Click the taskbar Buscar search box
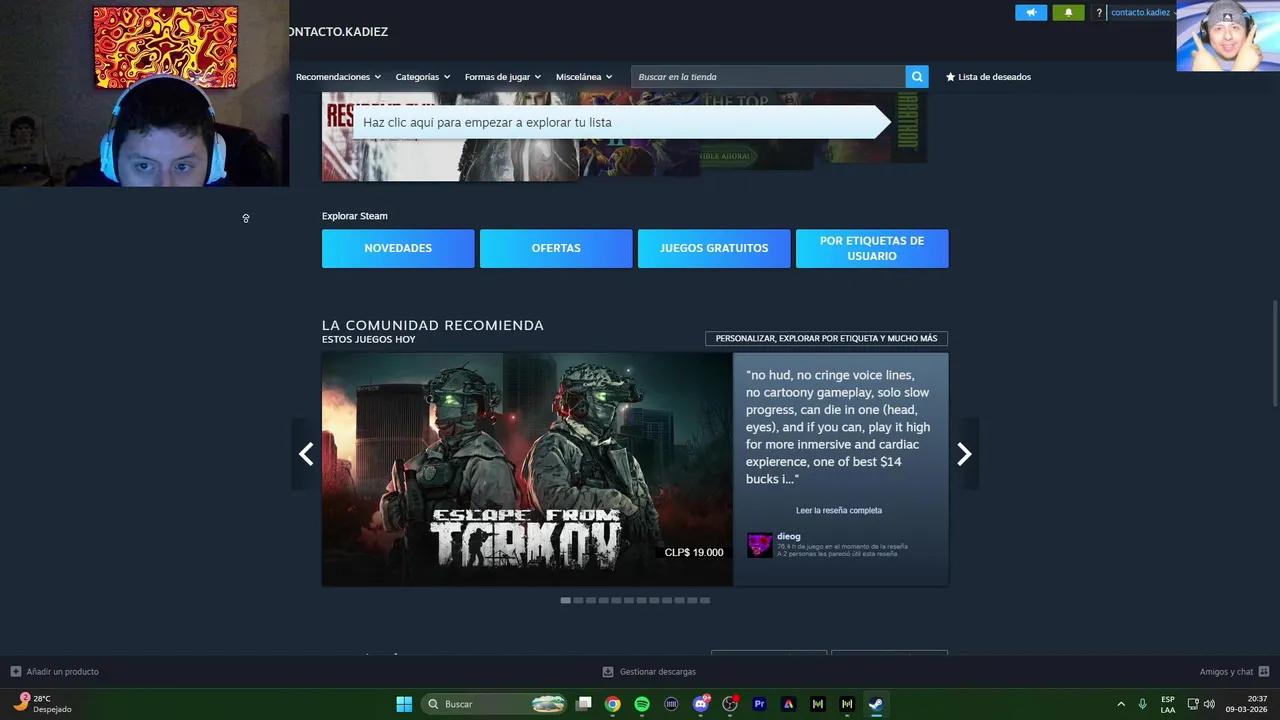This screenshot has width=1280, height=720. tap(495, 704)
